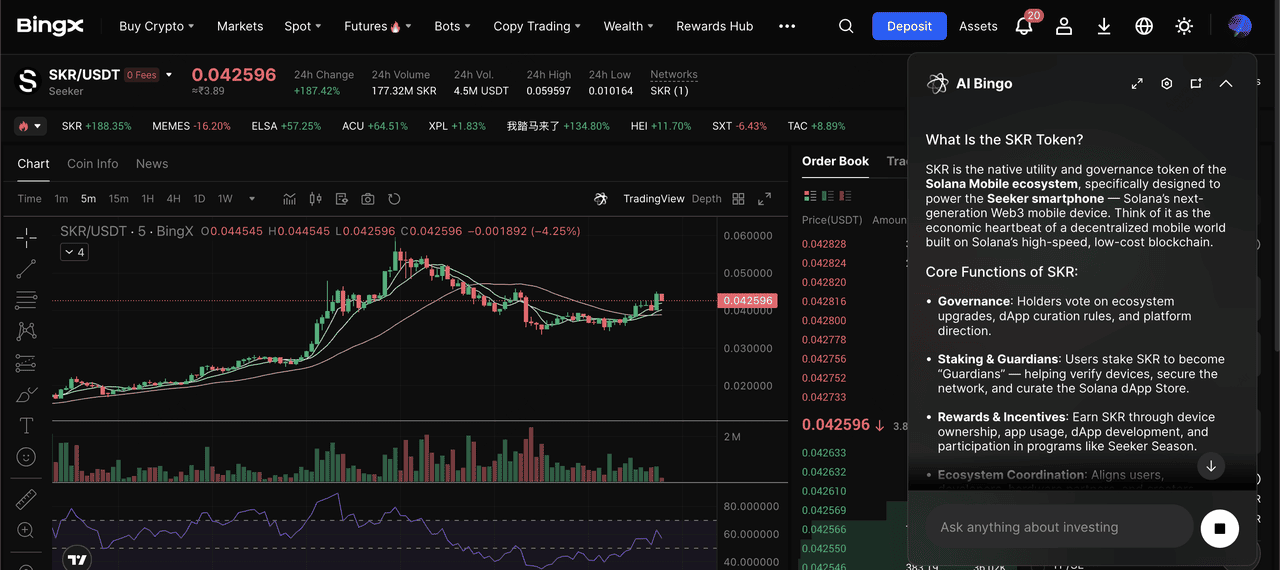Switch to the Coin Info tab

point(92,164)
